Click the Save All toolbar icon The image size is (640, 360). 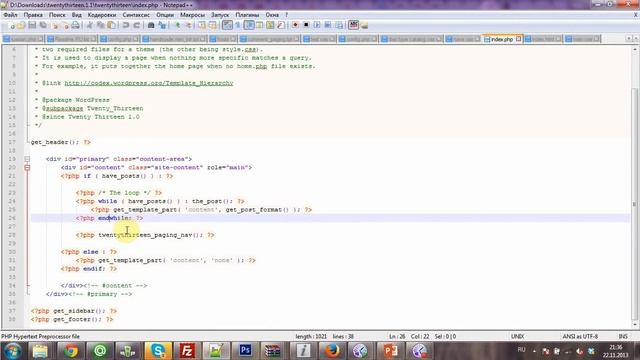tap(43, 25)
